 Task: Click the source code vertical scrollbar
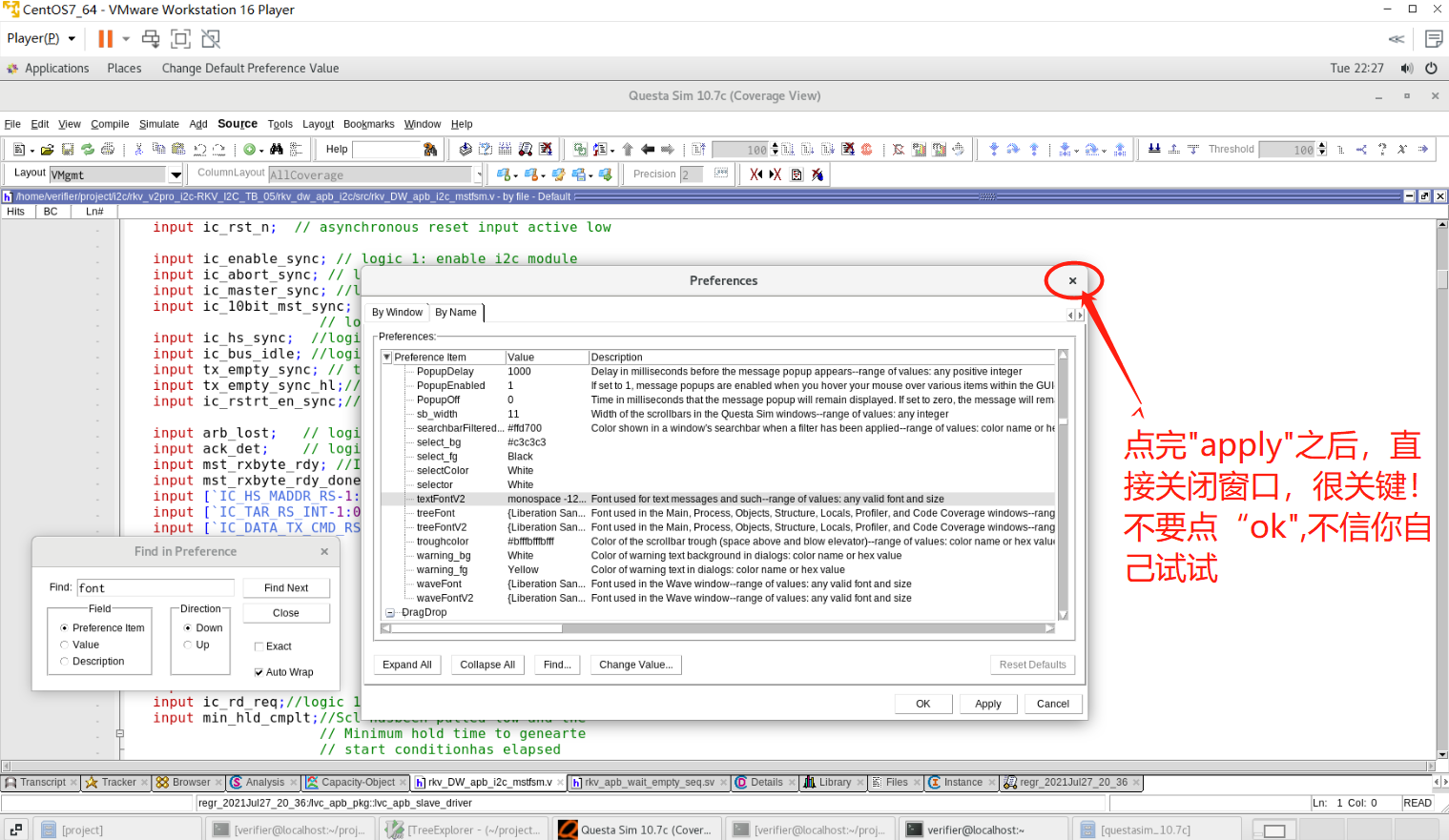click(1442, 489)
